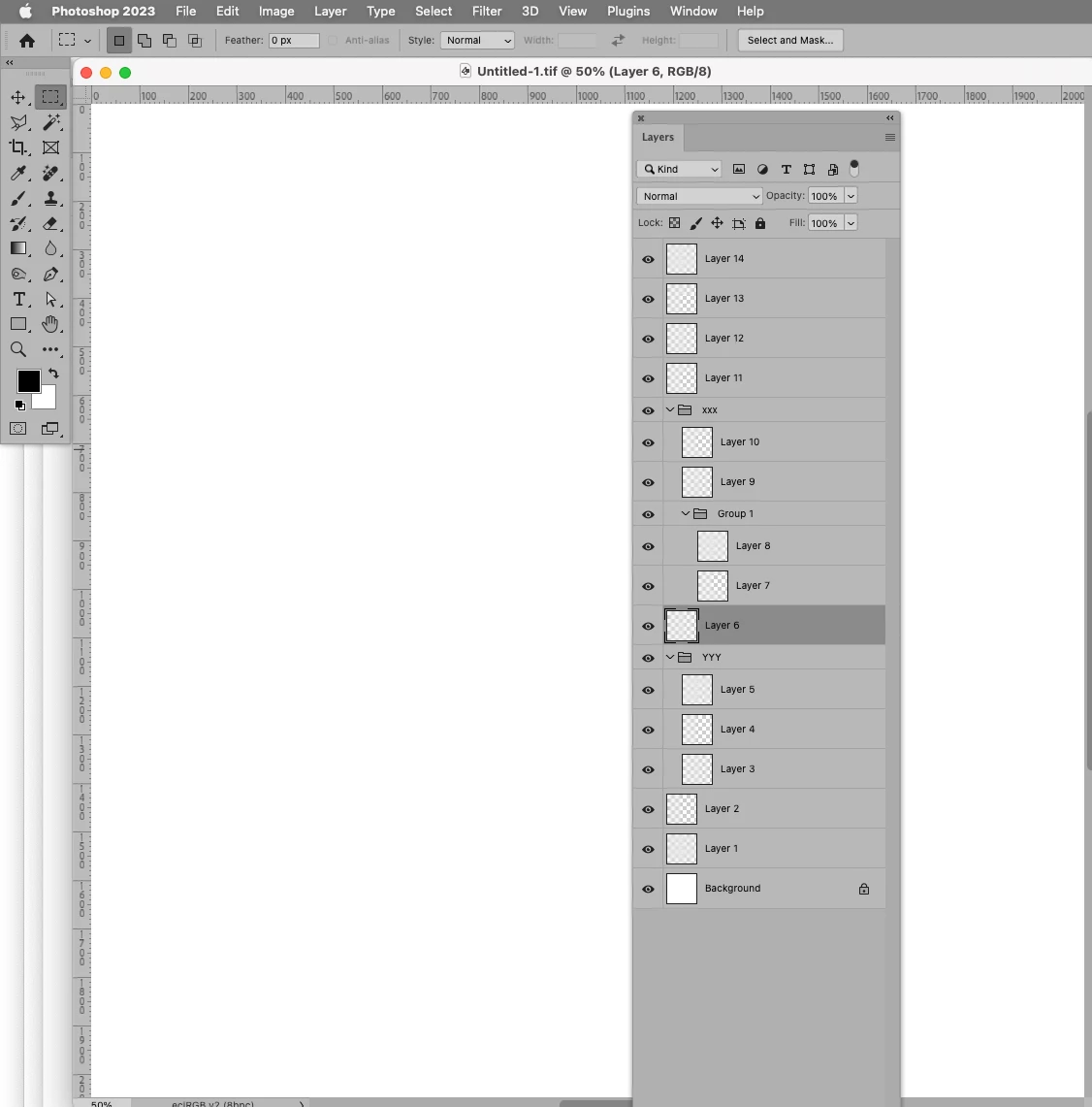Viewport: 1092px width, 1107px height.
Task: Collapse Group 1 folder
Action: [x=686, y=513]
